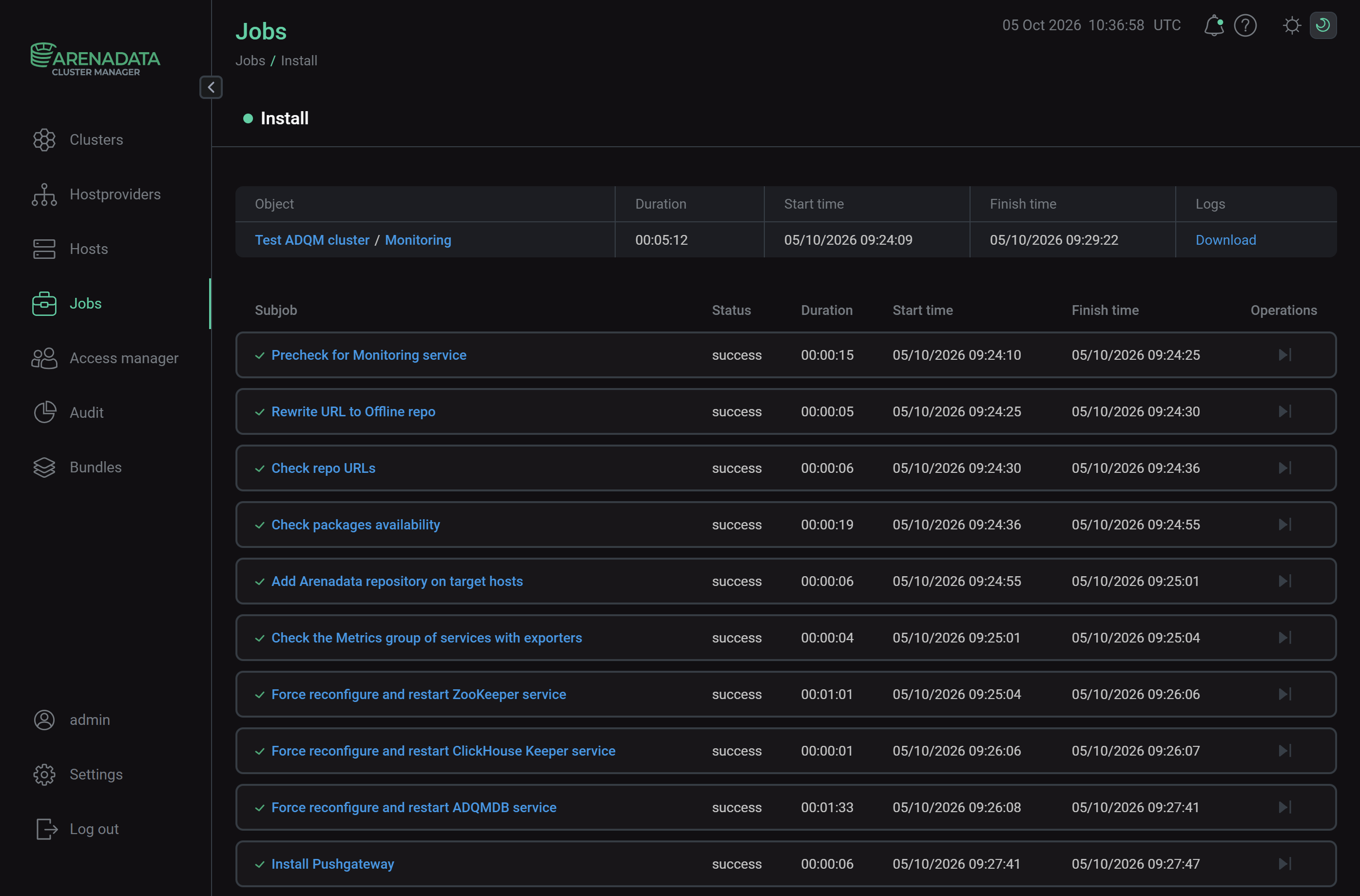Click job start time 05/10/2026 09:24:09

[x=848, y=240]
